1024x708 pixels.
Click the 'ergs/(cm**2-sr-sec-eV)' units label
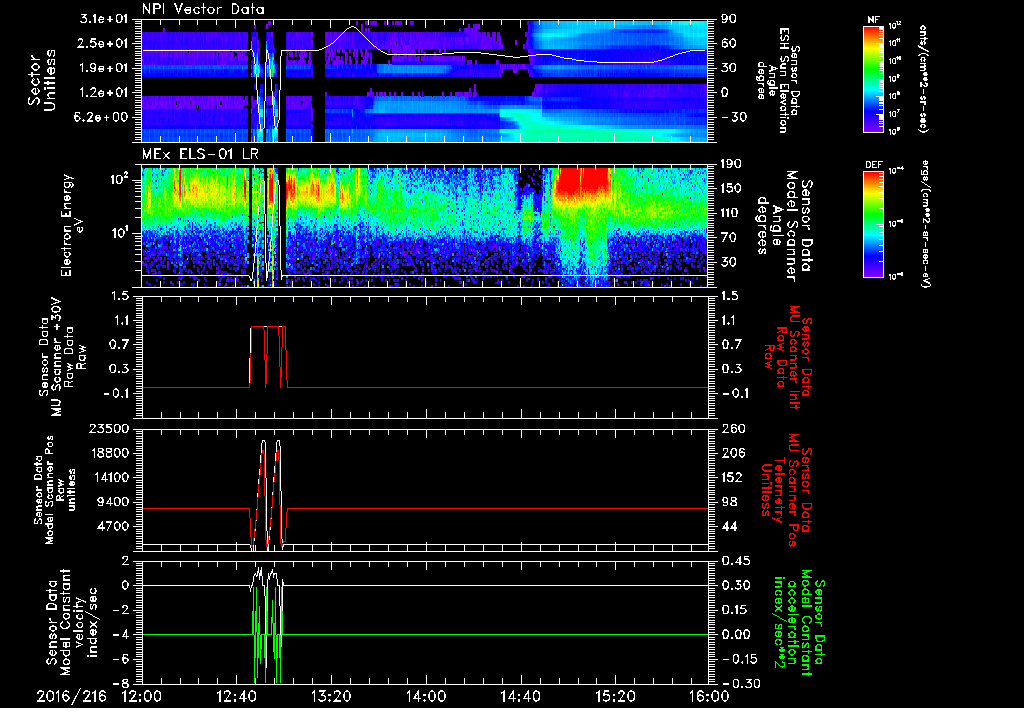tap(925, 224)
